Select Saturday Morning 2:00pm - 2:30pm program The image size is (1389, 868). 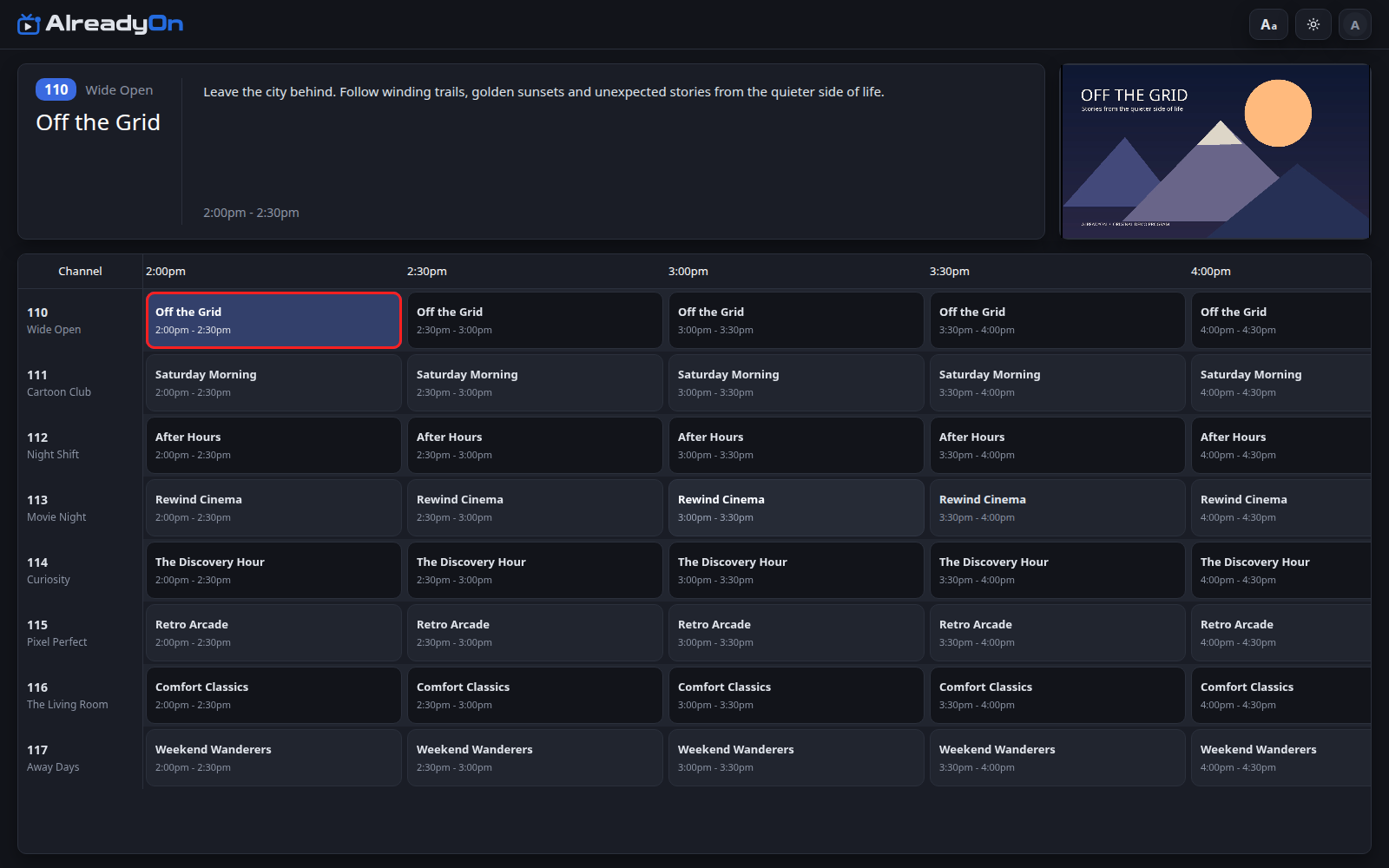[273, 383]
